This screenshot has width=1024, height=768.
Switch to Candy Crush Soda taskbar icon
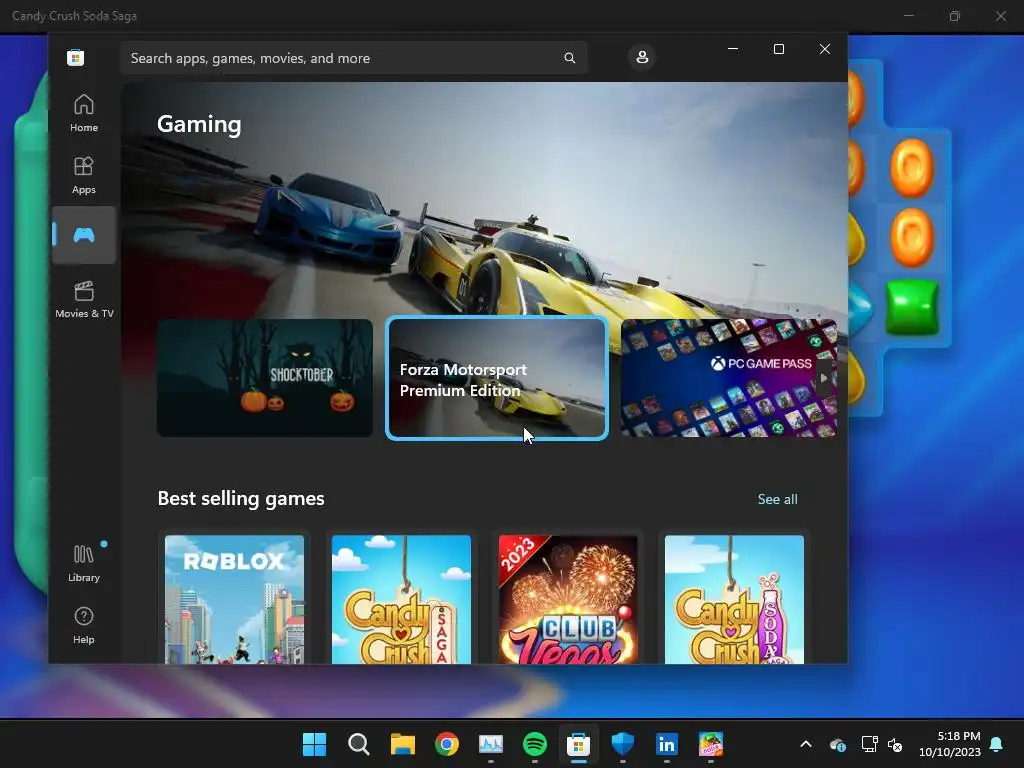point(711,744)
